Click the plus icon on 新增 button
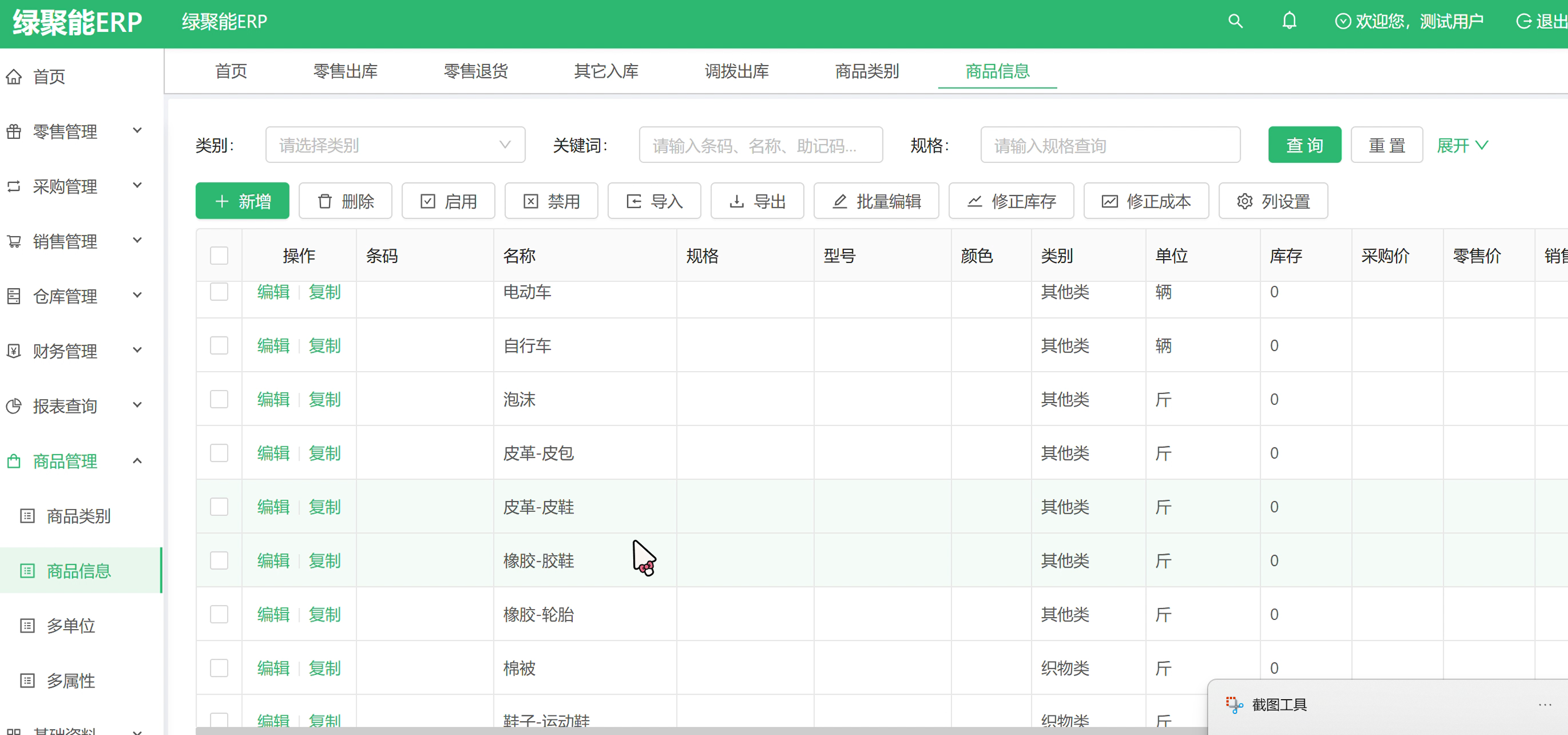Viewport: 1568px width, 735px height. [x=221, y=202]
